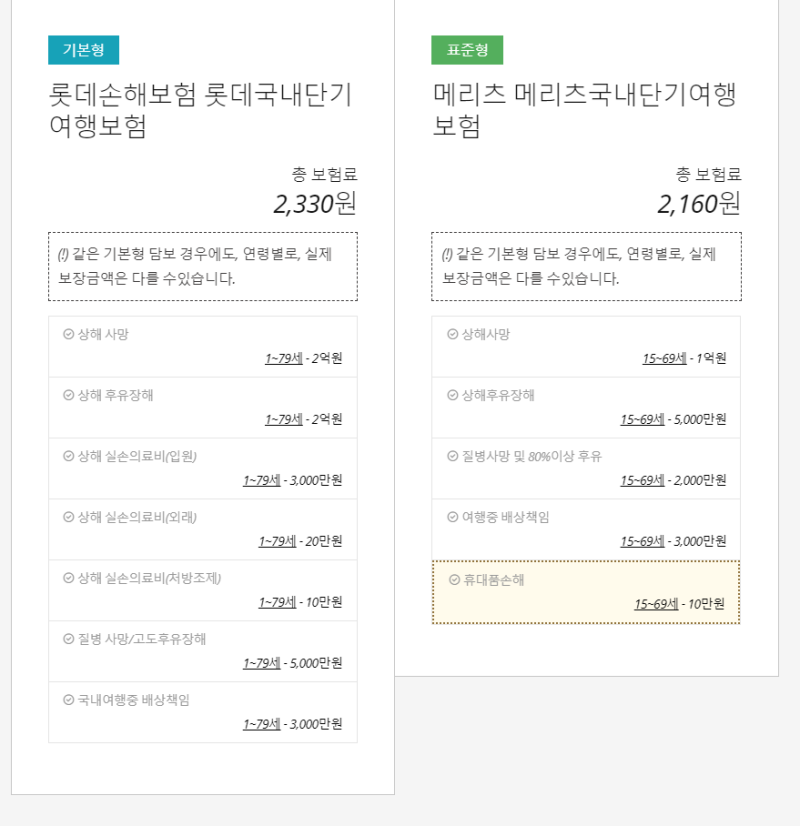Expand the 상해 실손의료비(처방조제) coverage details
The width and height of the screenshot is (800, 826).
pos(202,590)
